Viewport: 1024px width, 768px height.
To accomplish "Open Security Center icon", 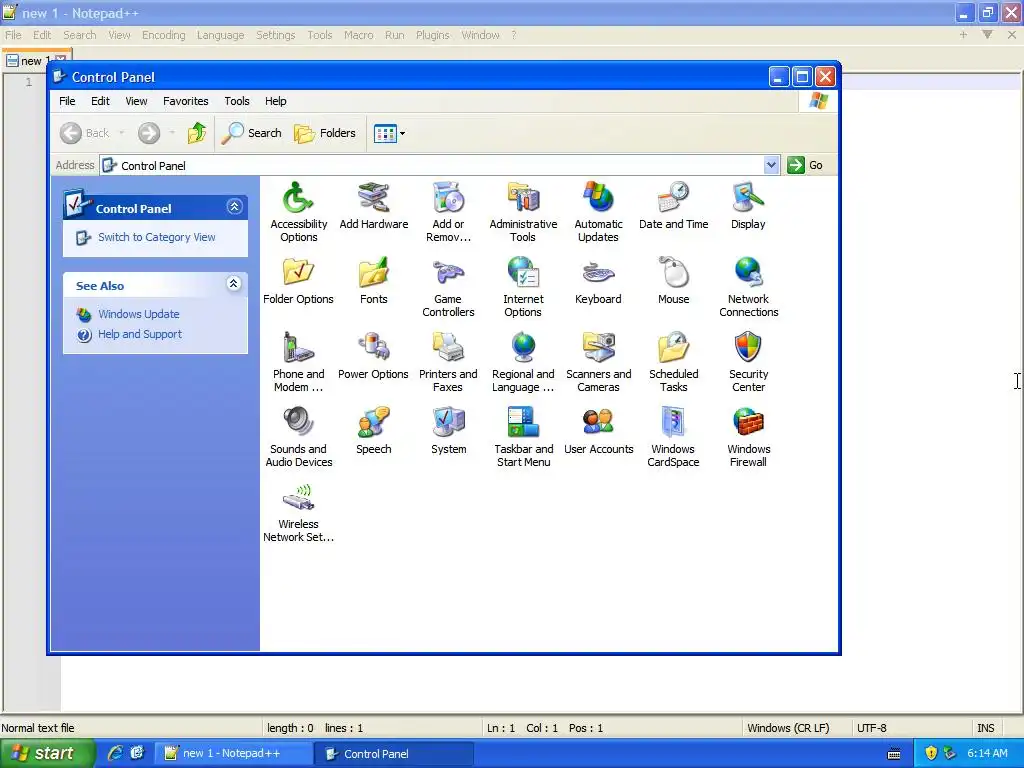I will click(x=748, y=361).
